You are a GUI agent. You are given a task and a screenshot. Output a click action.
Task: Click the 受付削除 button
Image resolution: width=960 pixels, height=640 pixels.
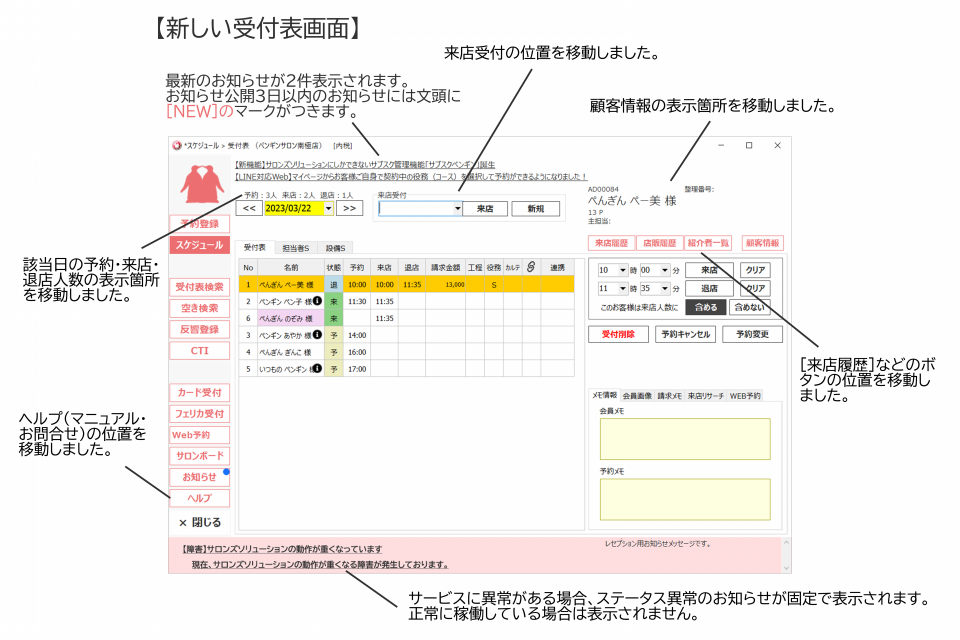618,334
